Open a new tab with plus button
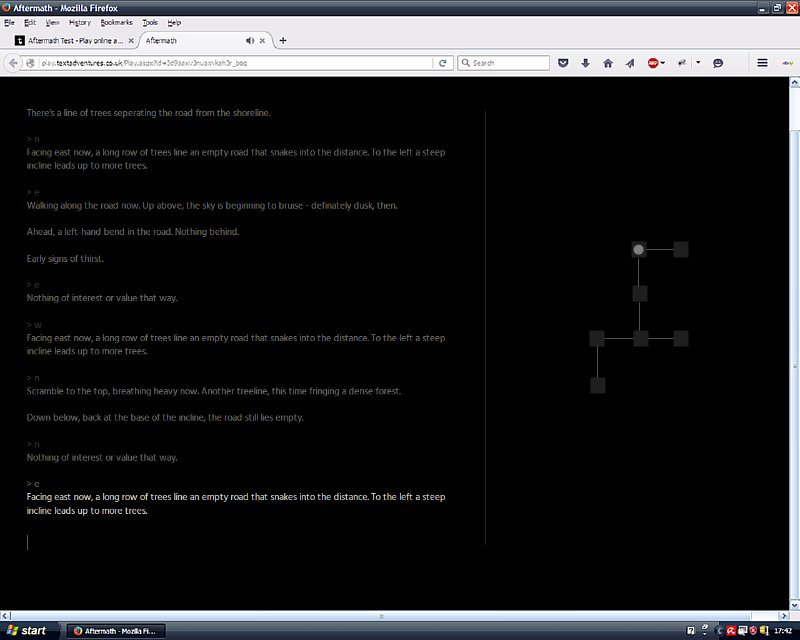 [x=283, y=41]
